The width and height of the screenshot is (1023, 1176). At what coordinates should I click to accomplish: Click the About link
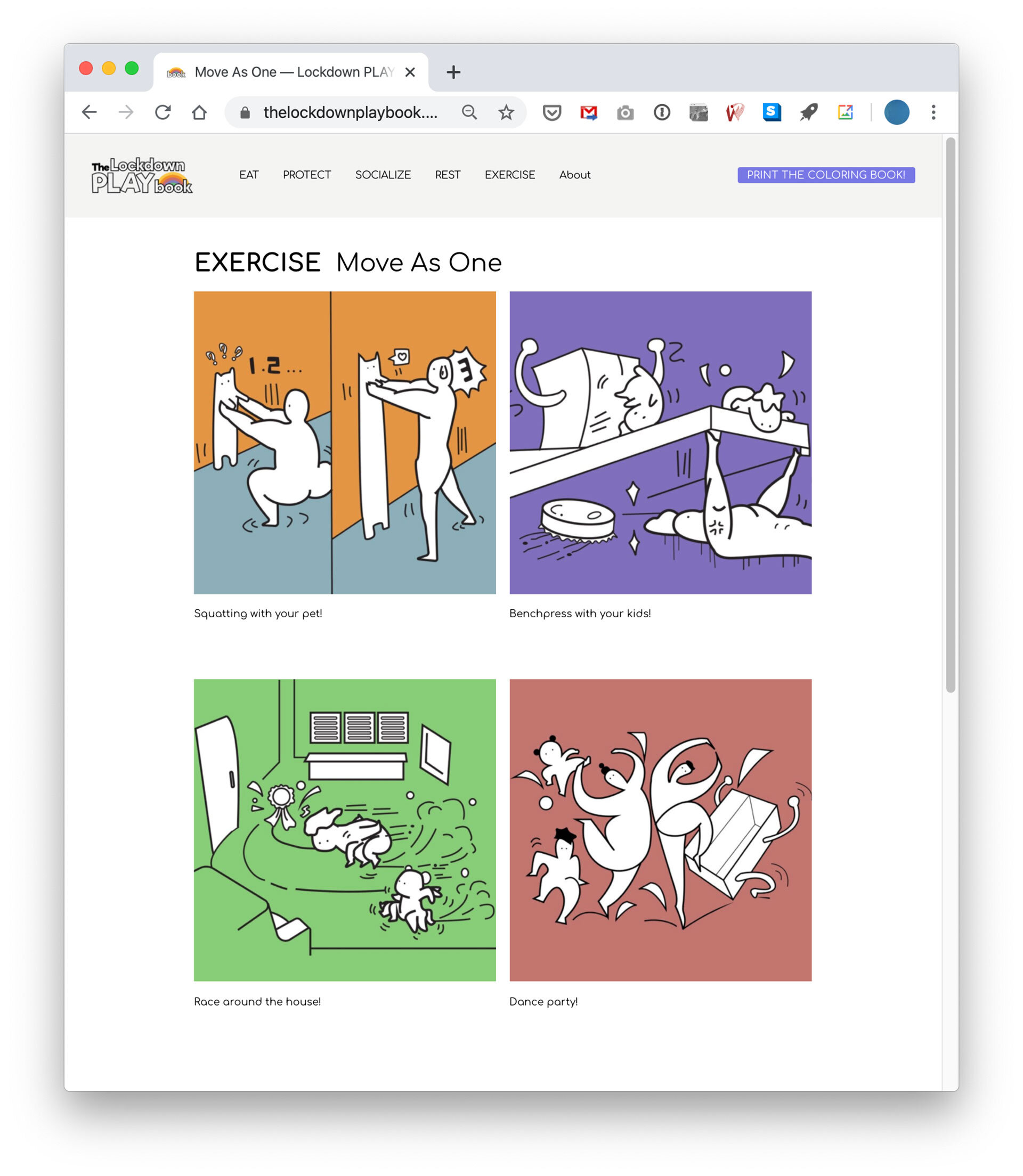point(574,175)
